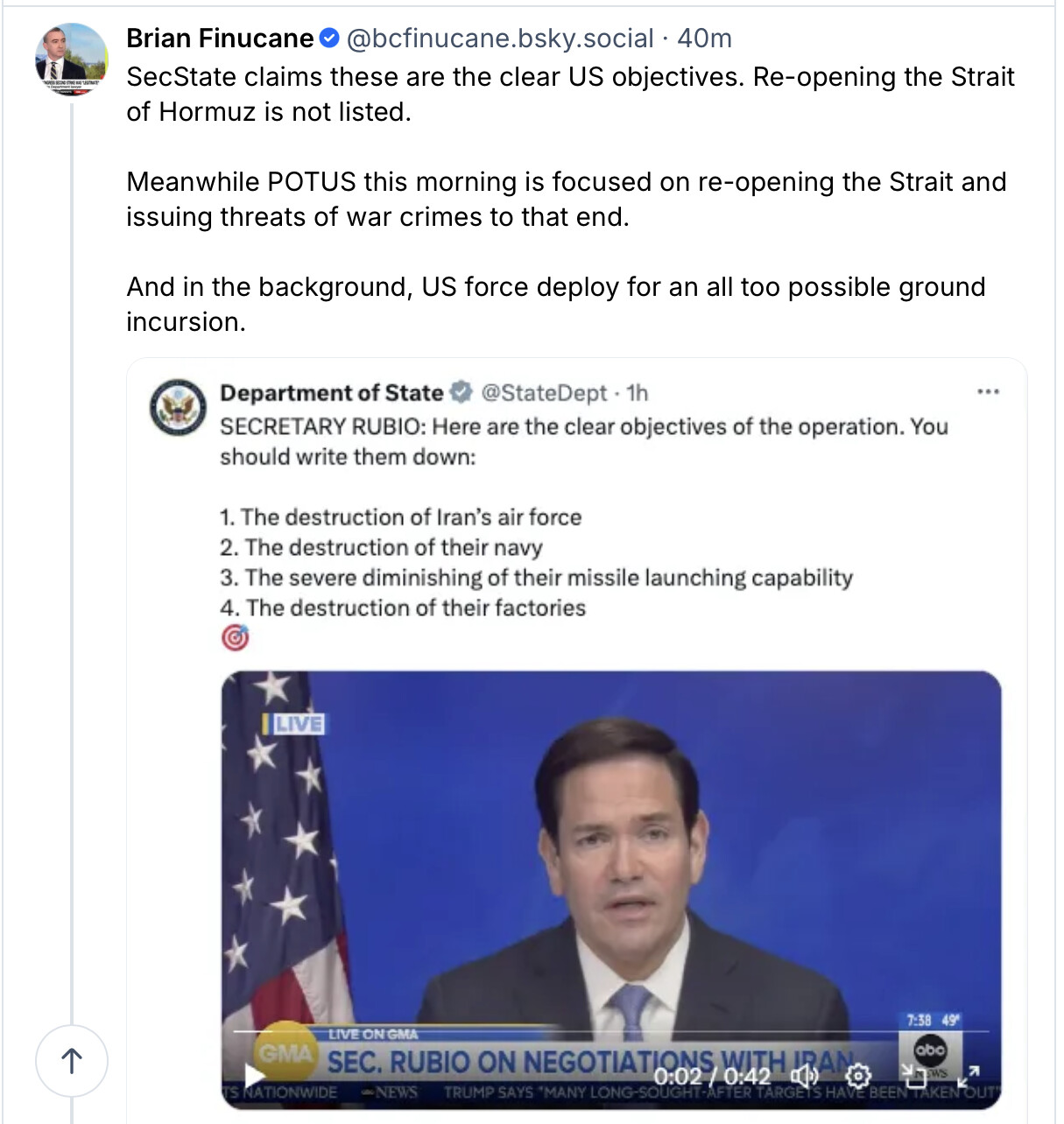This screenshot has width=1064, height=1124.
Task: Click the Department of State seal avatar
Action: [x=178, y=408]
